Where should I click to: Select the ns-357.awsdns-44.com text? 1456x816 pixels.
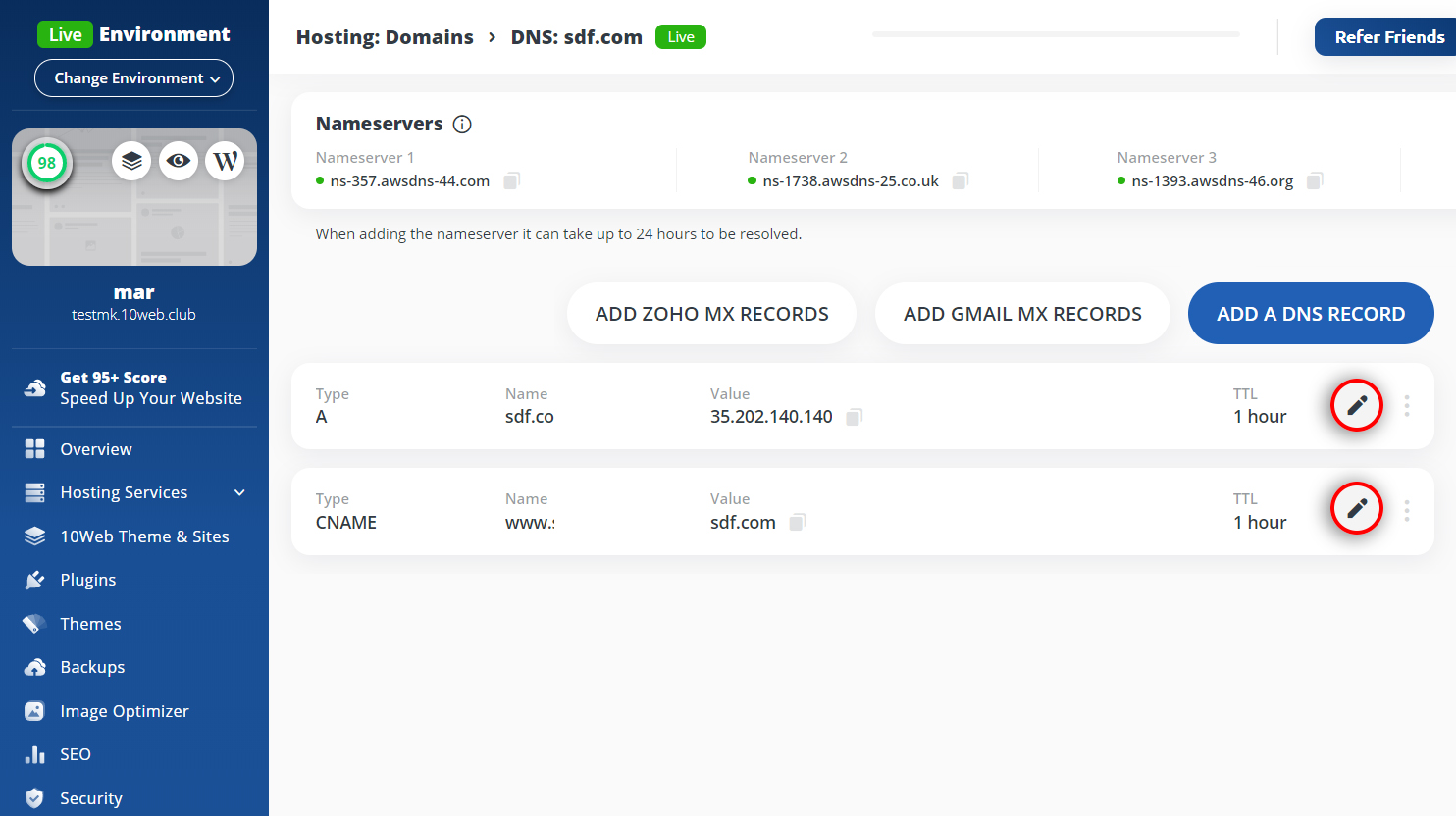(410, 181)
